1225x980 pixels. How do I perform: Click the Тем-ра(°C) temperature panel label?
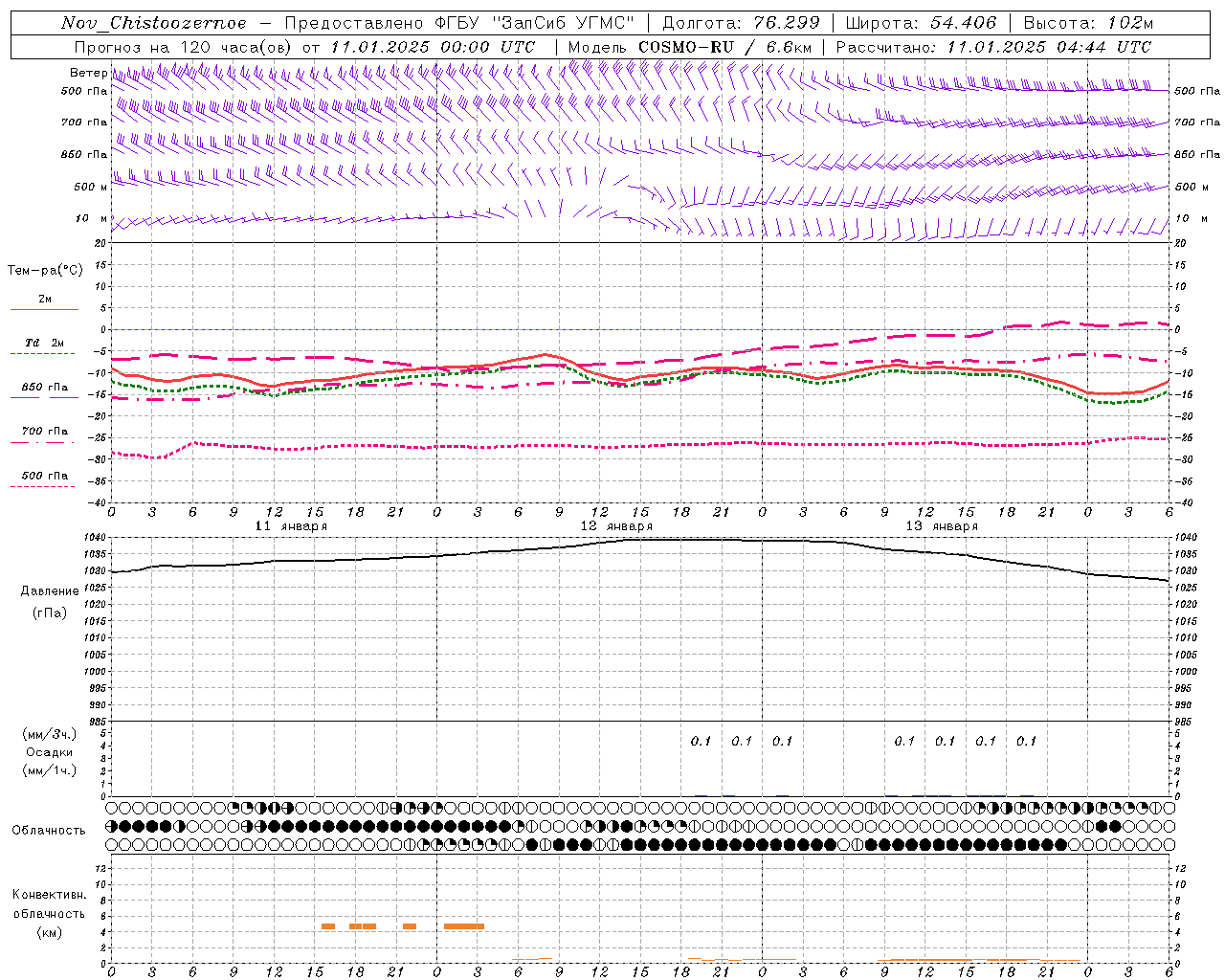[45, 271]
